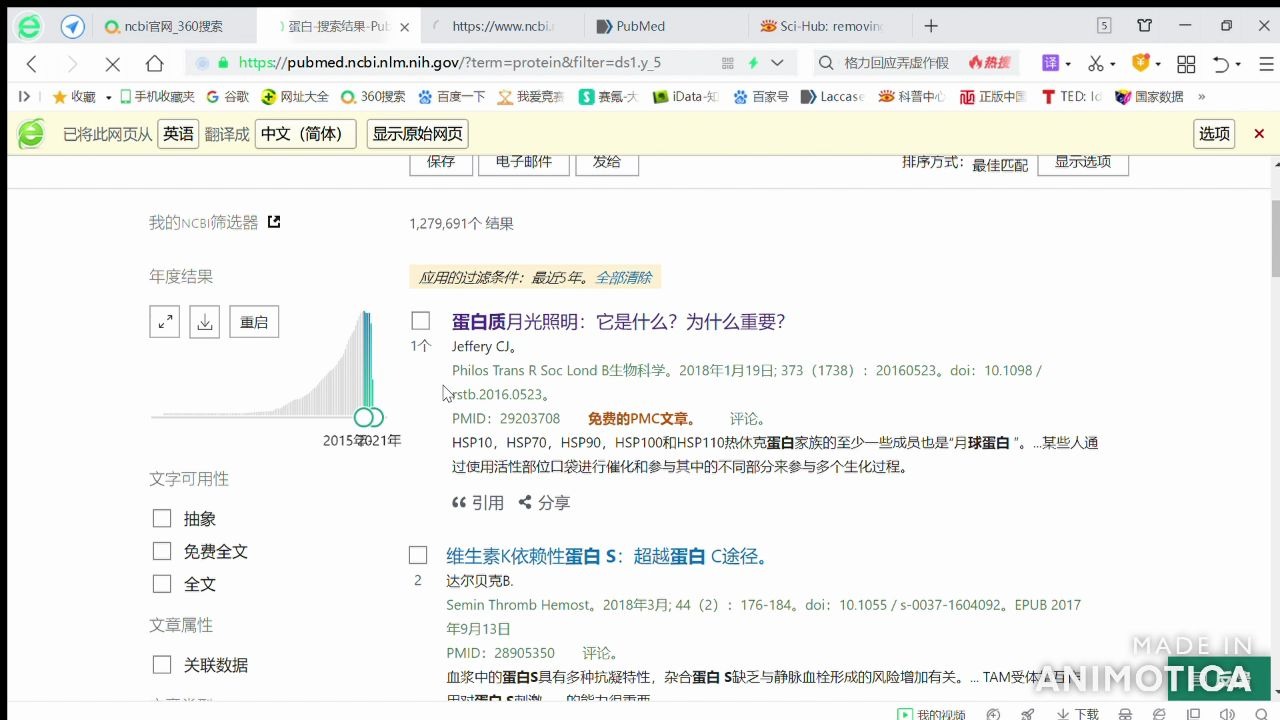This screenshot has width=1280, height=720.
Task: Click the 我的视频 status bar item
Action: click(x=931, y=714)
